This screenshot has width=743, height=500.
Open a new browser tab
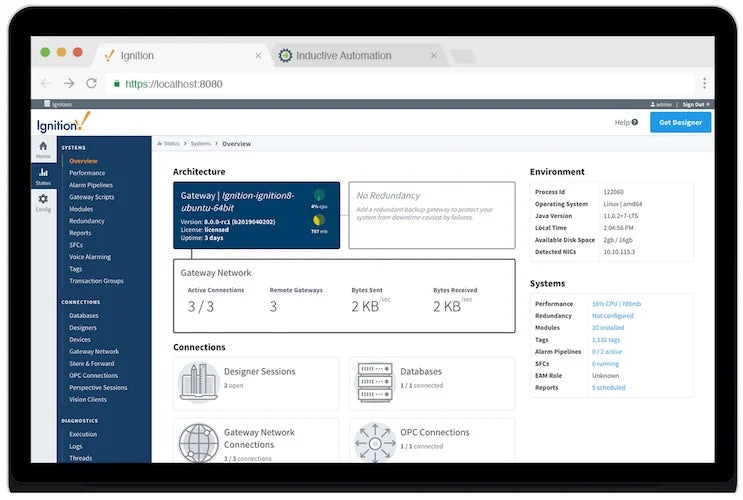[463, 56]
